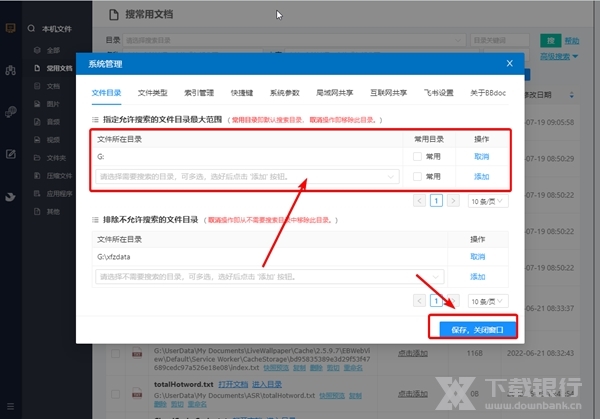Switch to the 快捷键 tab
Image resolution: width=600 pixels, height=419 pixels.
[242, 93]
